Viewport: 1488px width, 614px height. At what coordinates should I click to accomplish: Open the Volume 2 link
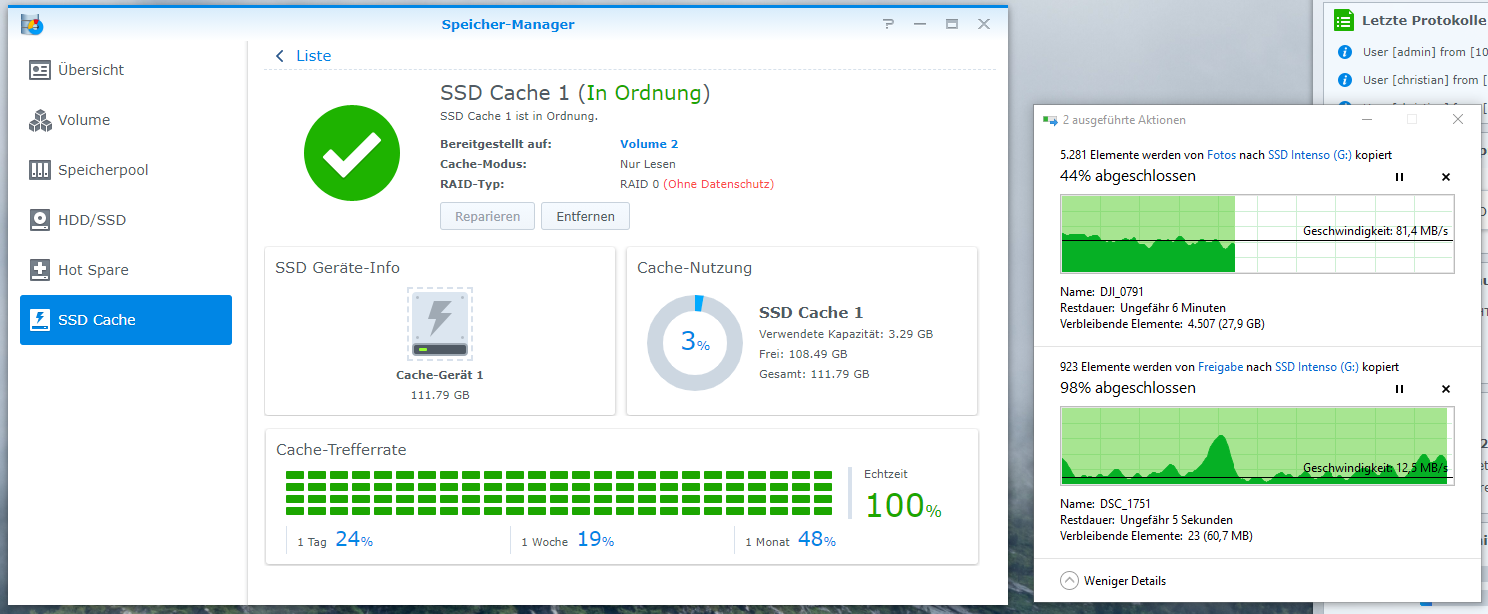click(x=649, y=144)
